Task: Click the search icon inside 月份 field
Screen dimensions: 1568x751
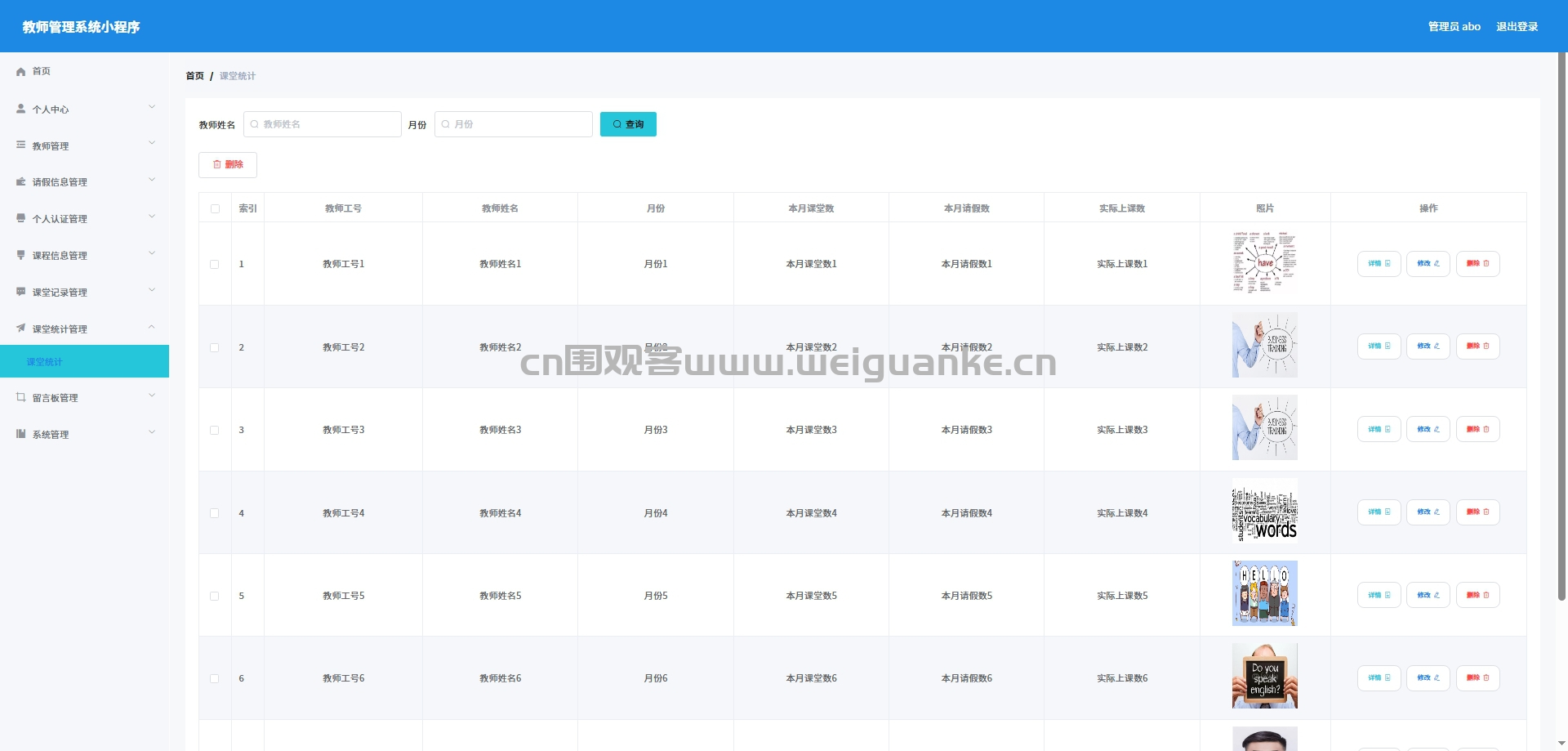Action: coord(446,124)
